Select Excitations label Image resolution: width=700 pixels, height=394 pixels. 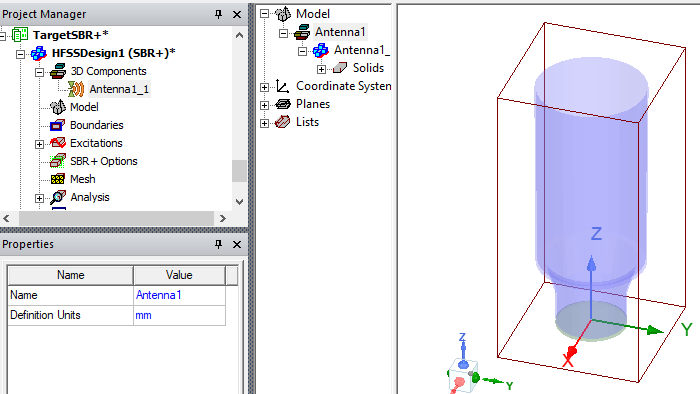[96, 143]
